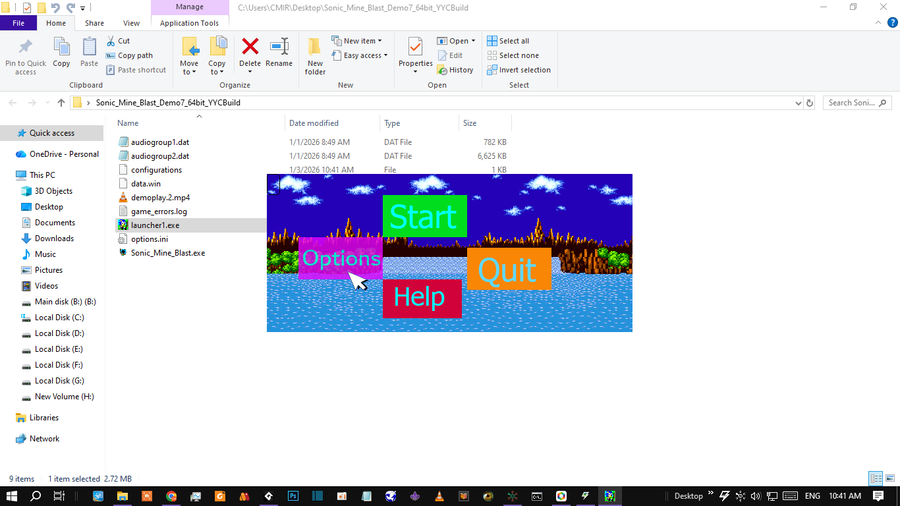The height and width of the screenshot is (506, 900).
Task: Open the File tab
Action: 18,23
